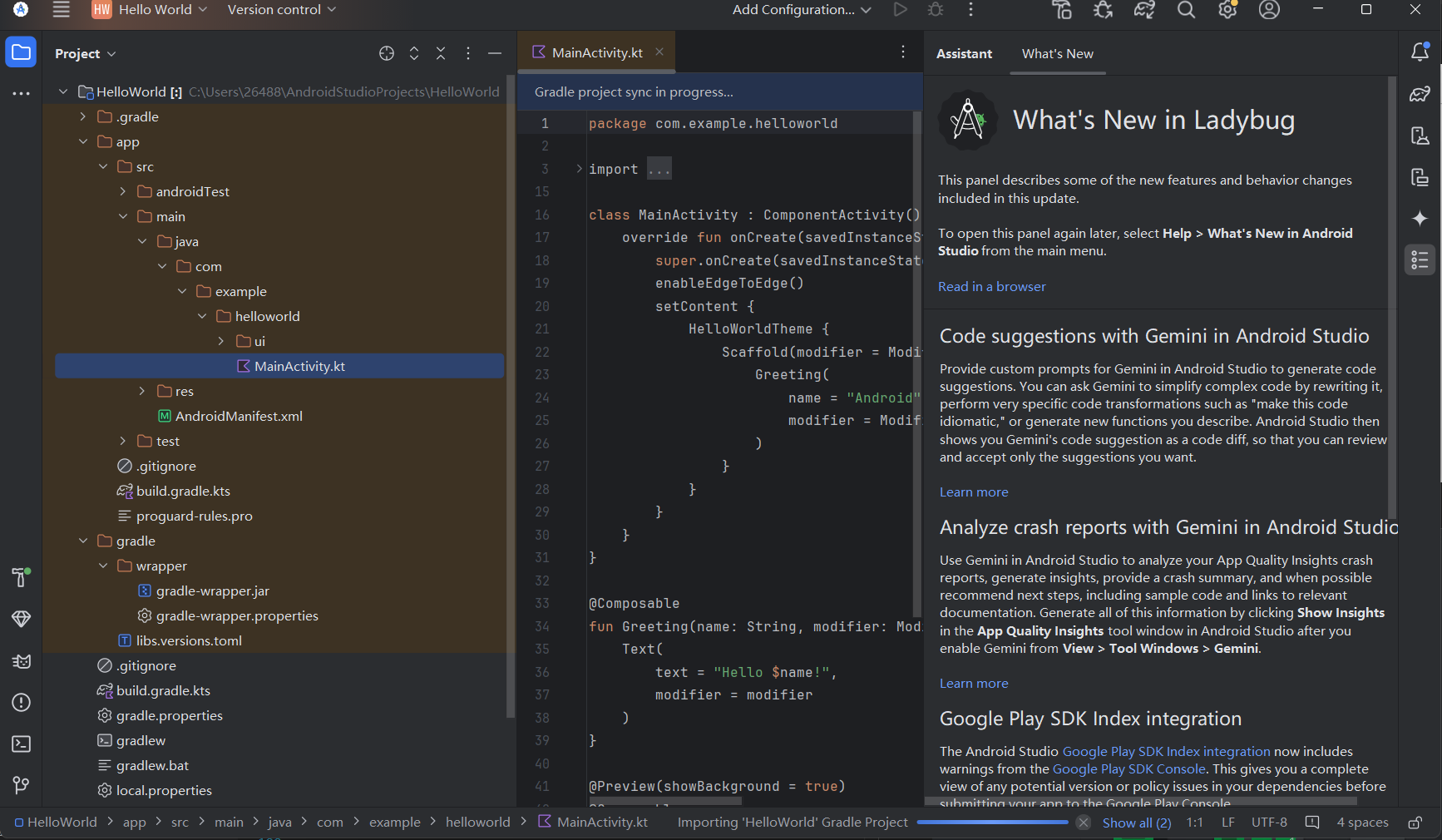This screenshot has height=840, width=1442.
Task: Open AndroidManifest.xml in project tree
Action: (239, 416)
